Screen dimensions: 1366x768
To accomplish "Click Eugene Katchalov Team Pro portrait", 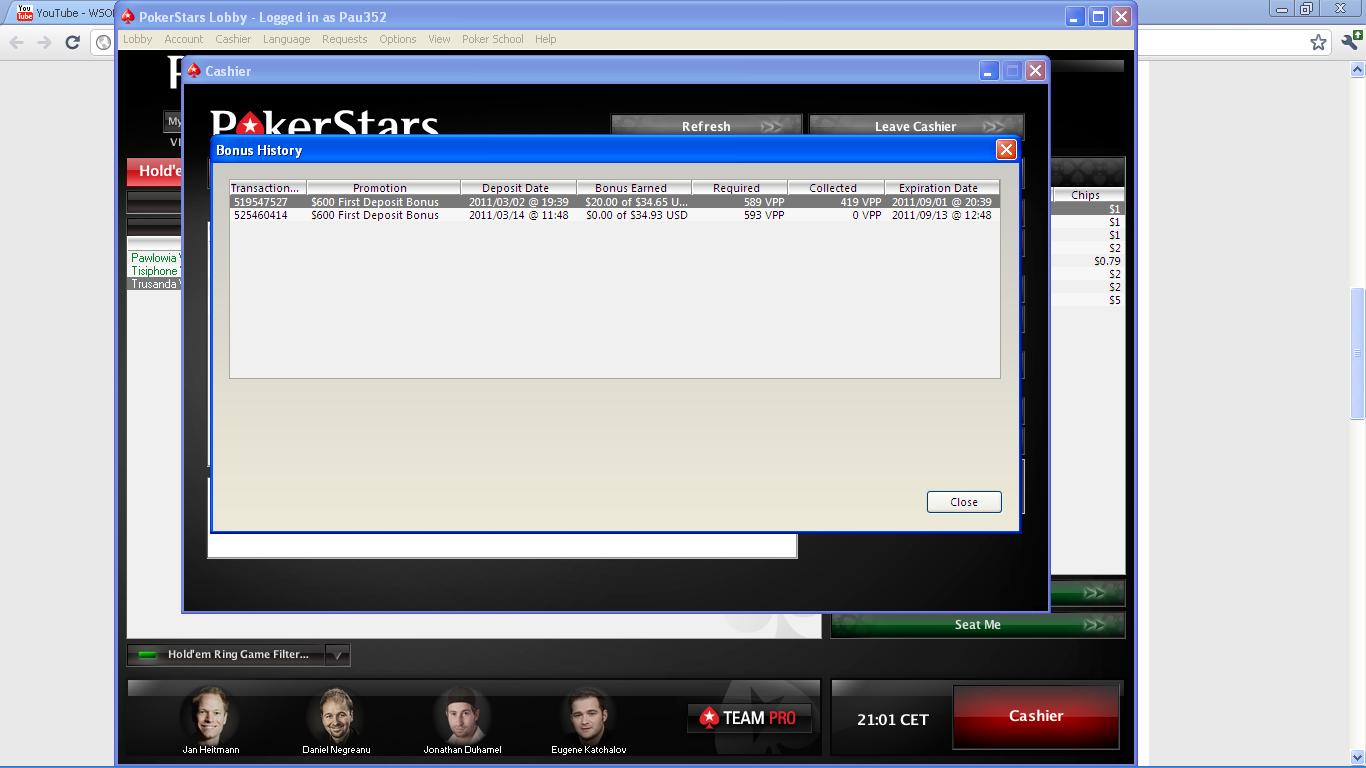I will coord(588,718).
